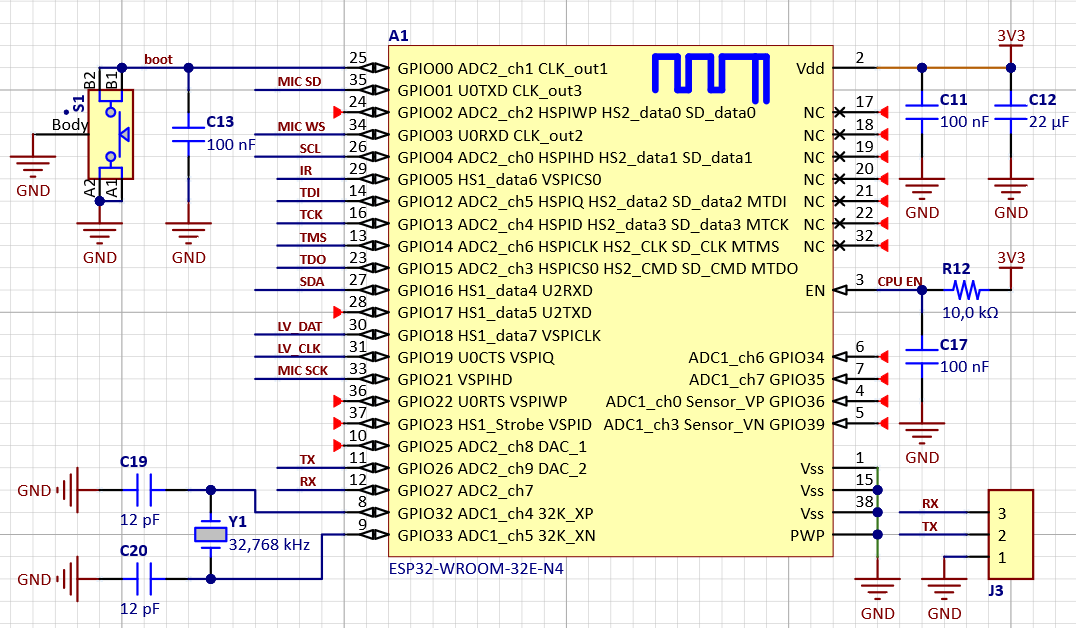Select the ESP32-WROOM-32E-N4 part name text
Image resolution: width=1076 pixels, height=628 pixels.
476,568
